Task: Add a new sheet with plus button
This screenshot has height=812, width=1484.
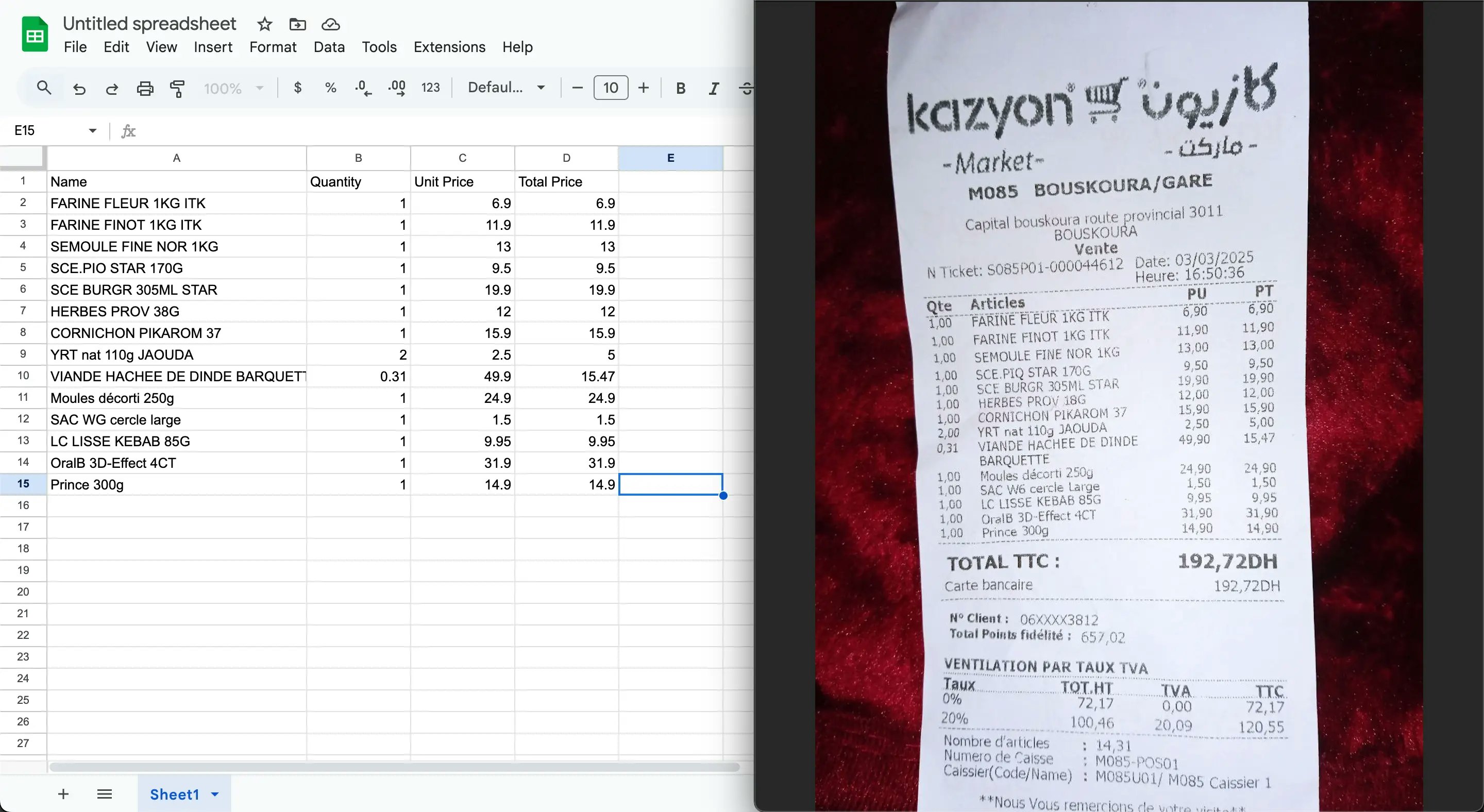Action: [63, 794]
